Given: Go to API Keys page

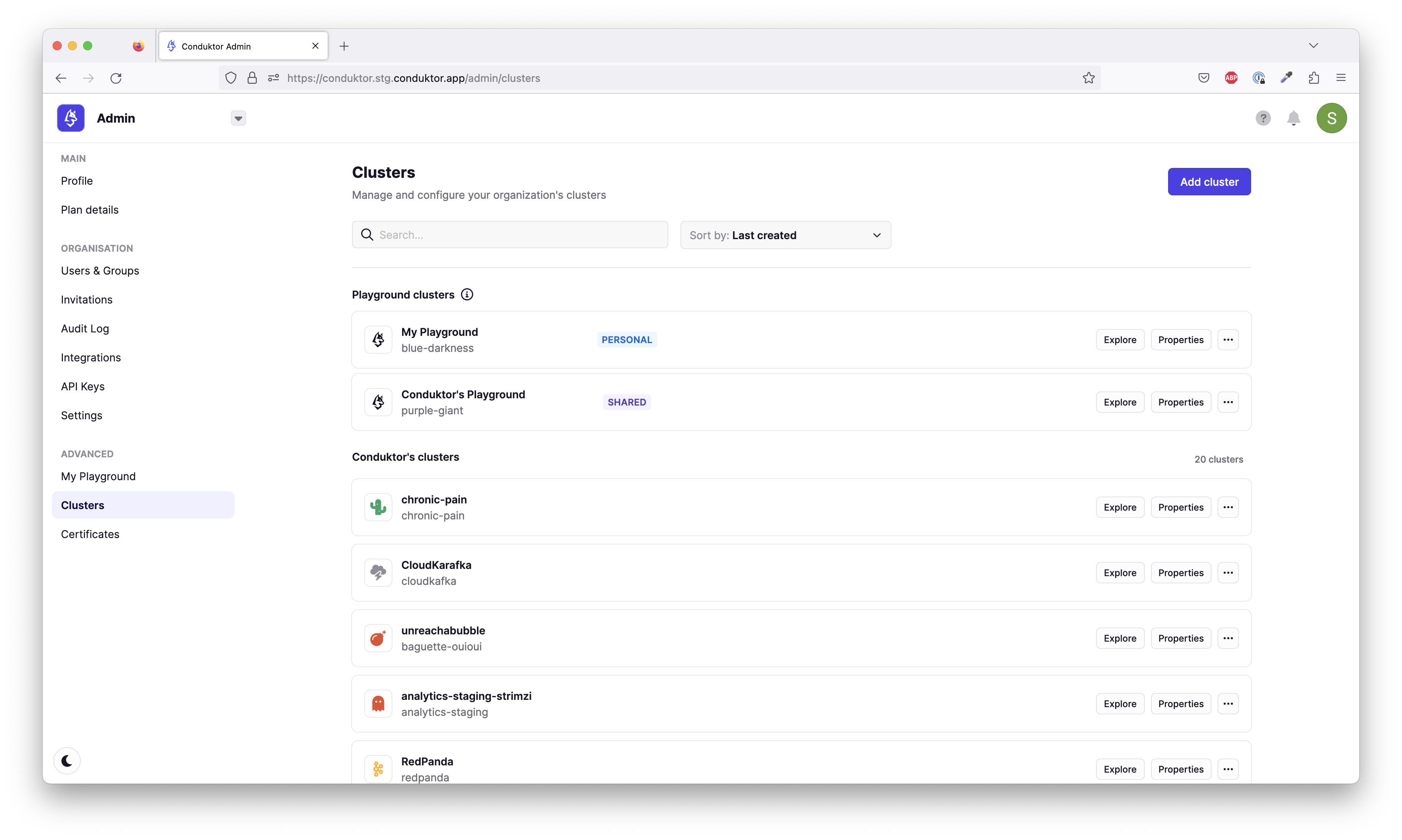Looking at the screenshot, I should 83,386.
